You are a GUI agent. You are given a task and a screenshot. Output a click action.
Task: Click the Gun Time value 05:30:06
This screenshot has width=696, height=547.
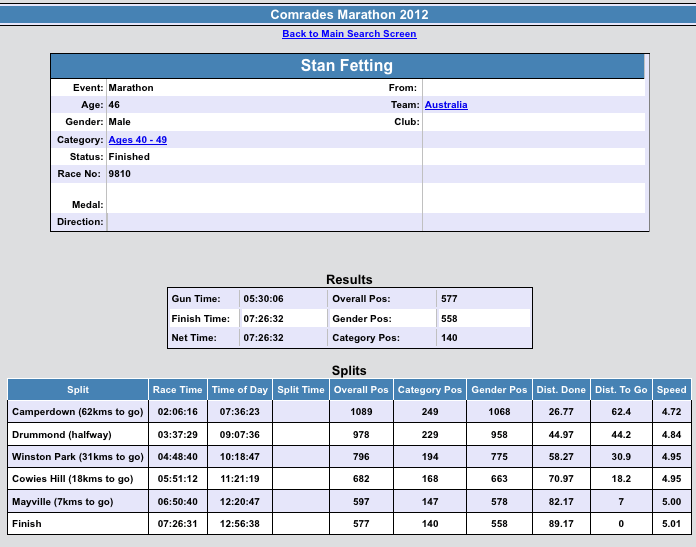coord(264,299)
